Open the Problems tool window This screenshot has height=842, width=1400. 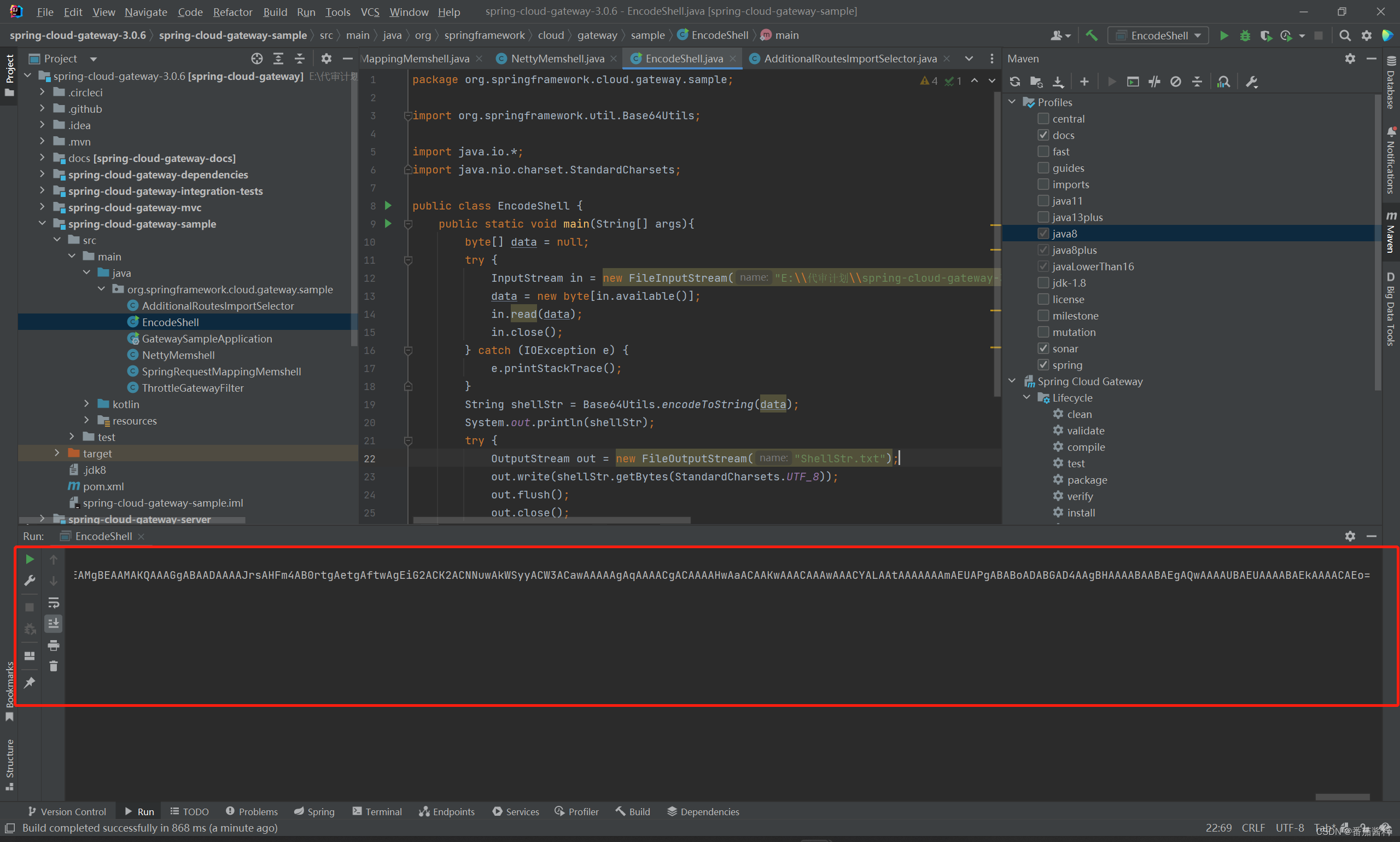click(x=252, y=812)
